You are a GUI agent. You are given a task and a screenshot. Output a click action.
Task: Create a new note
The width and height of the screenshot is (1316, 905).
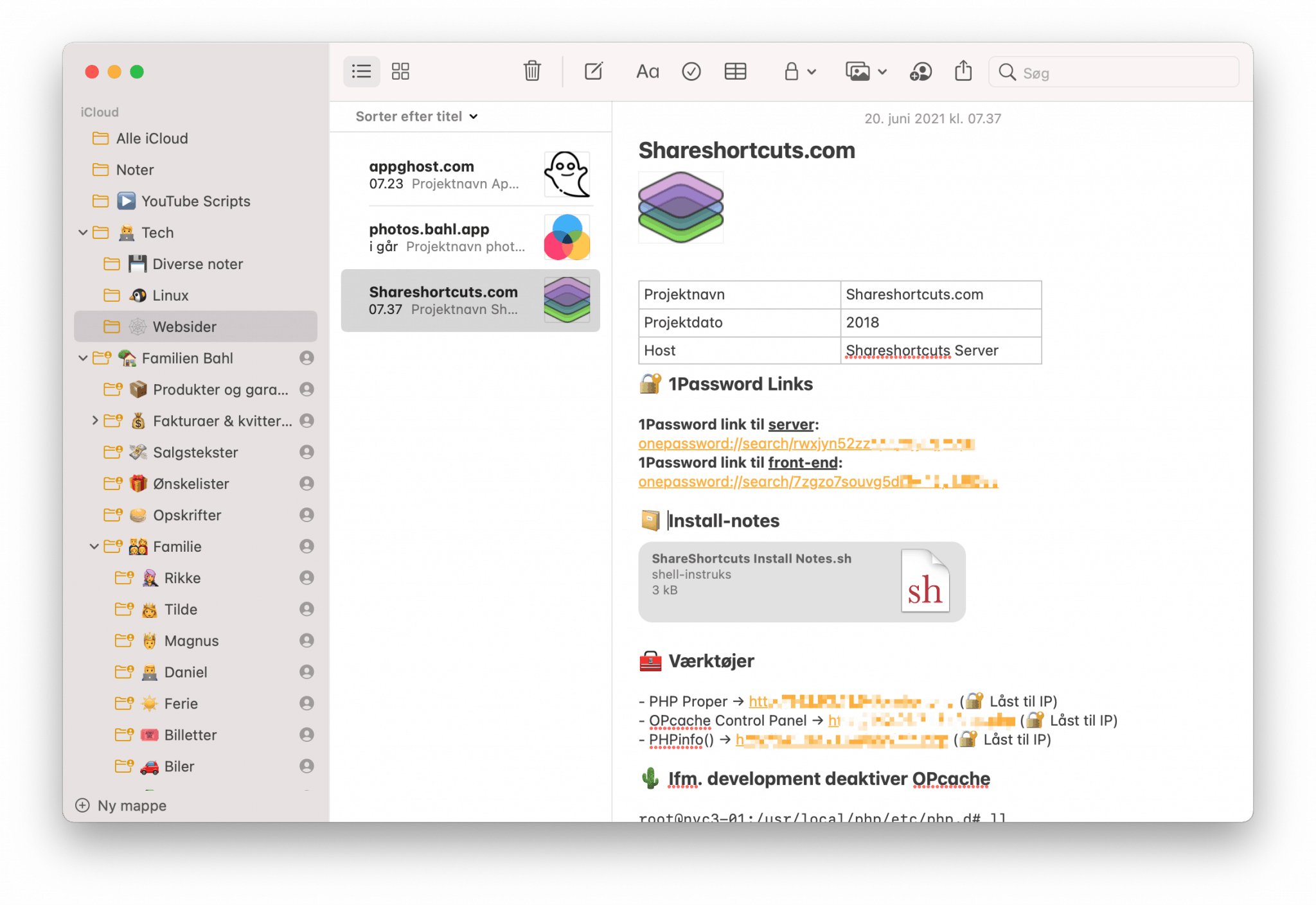tap(594, 71)
